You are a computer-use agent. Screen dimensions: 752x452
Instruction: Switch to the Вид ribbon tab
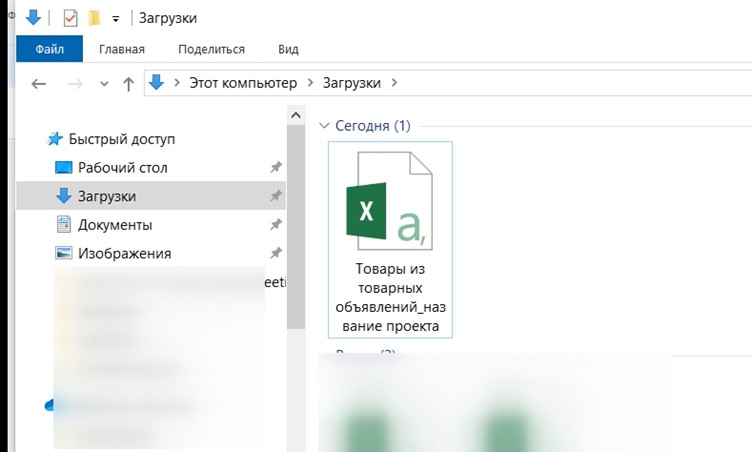coord(288,49)
